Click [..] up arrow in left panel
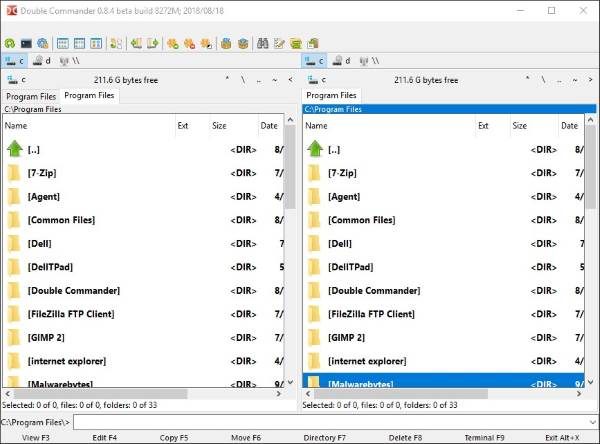Viewport: 600px width, 444px height. coord(15,149)
